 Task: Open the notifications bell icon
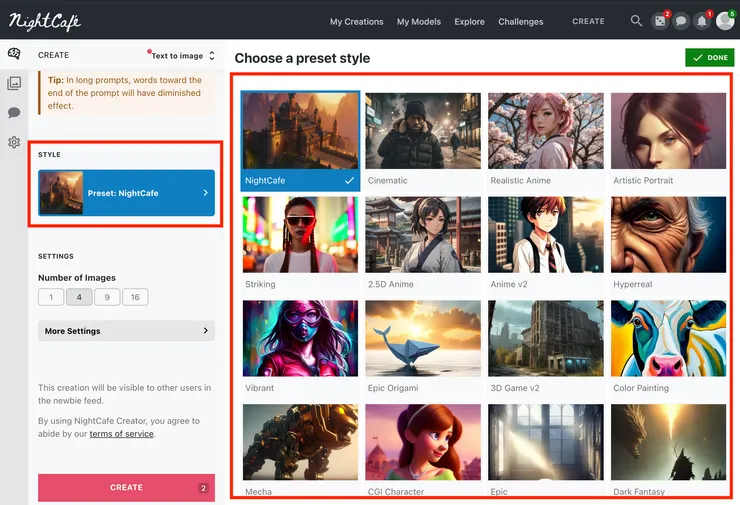(x=702, y=21)
